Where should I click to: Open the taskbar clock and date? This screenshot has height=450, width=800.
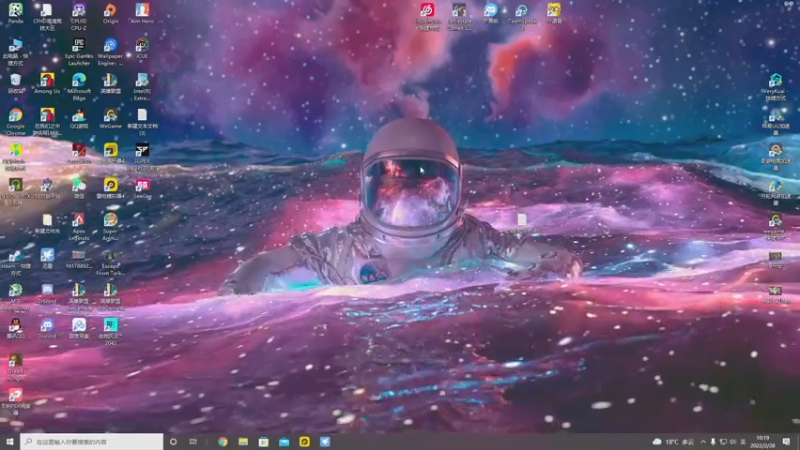pyautogui.click(x=763, y=441)
